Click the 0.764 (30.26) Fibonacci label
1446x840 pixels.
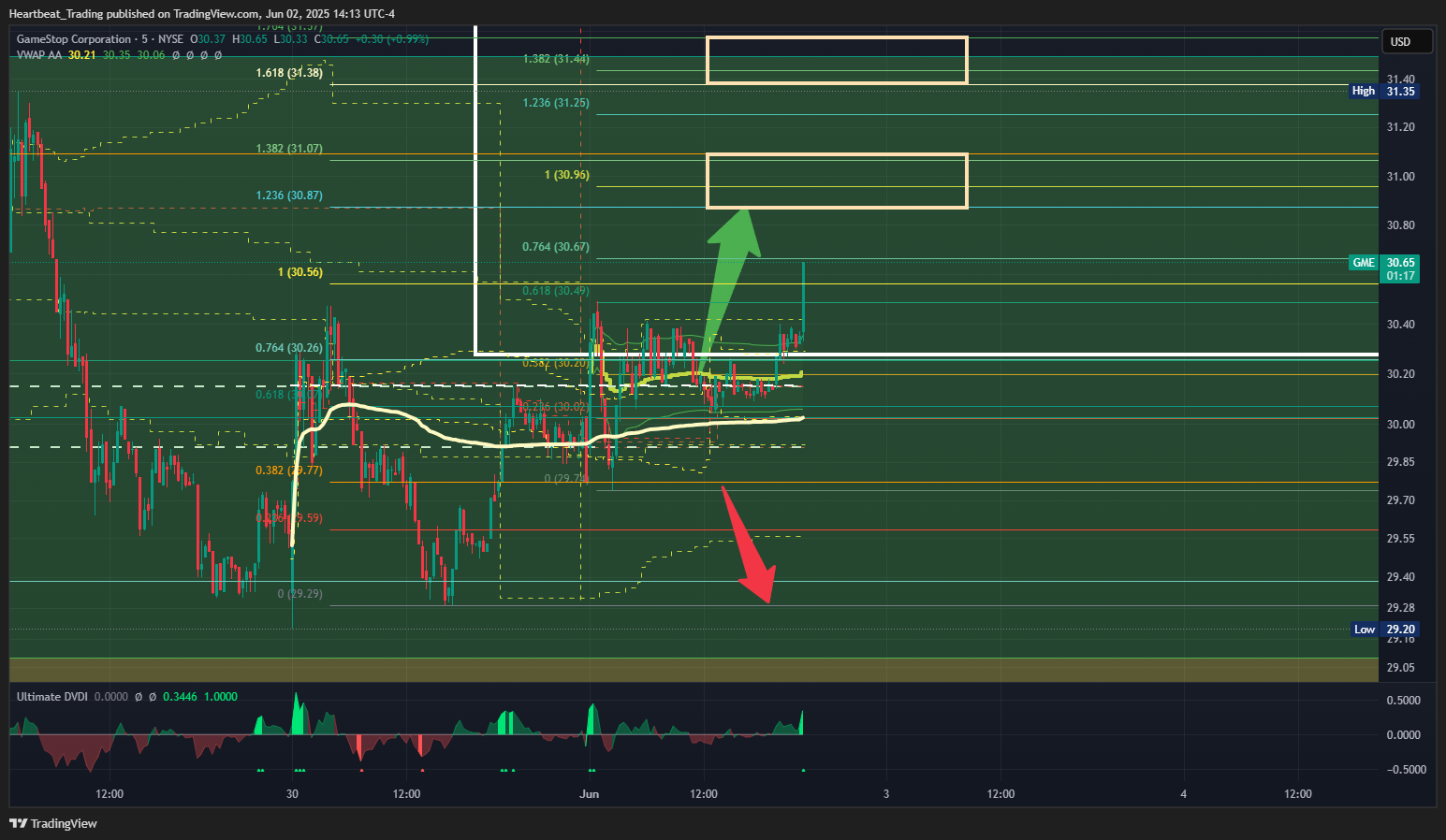[x=289, y=348]
